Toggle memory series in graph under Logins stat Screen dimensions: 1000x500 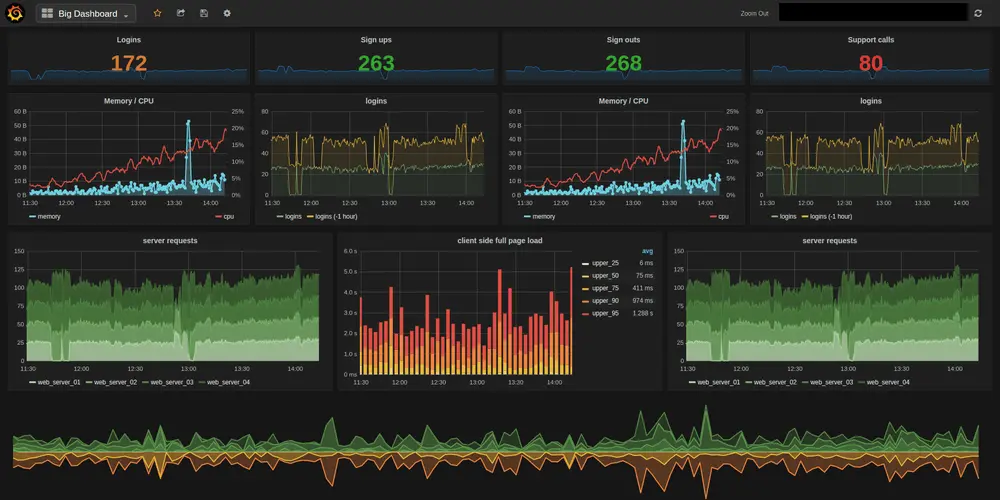point(45,216)
